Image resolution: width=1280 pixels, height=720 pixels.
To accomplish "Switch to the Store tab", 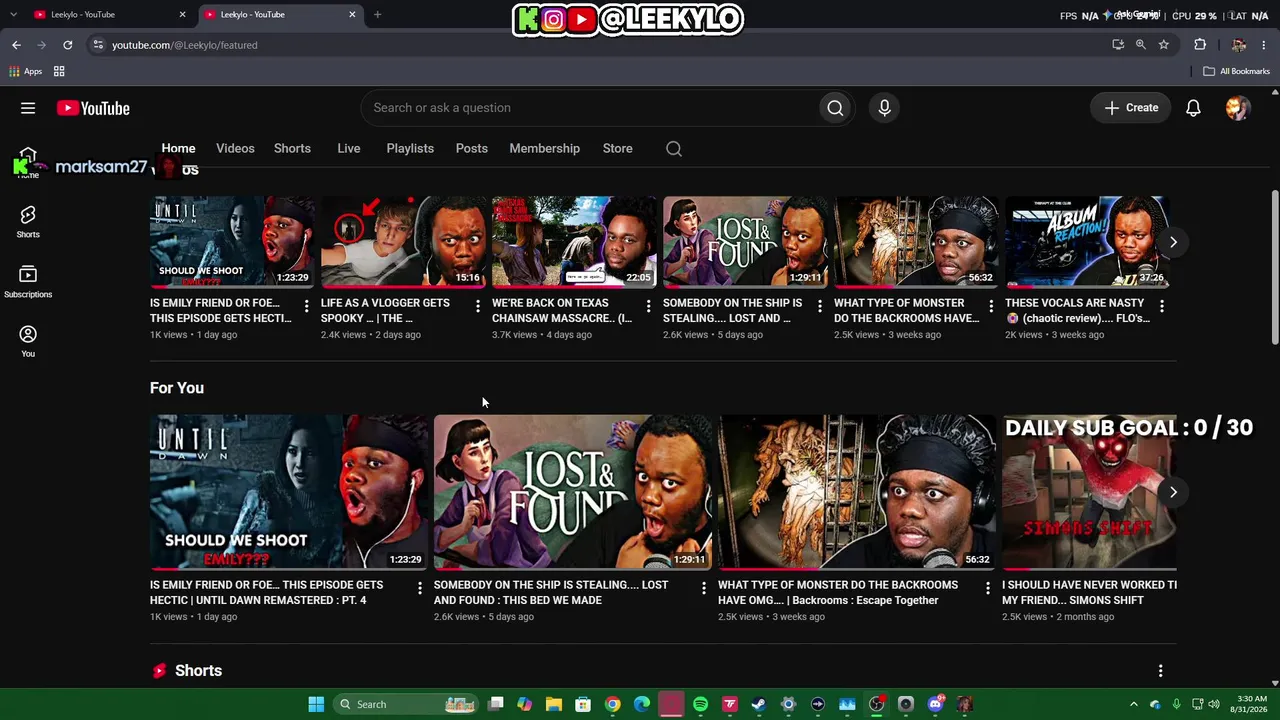I will (x=617, y=149).
